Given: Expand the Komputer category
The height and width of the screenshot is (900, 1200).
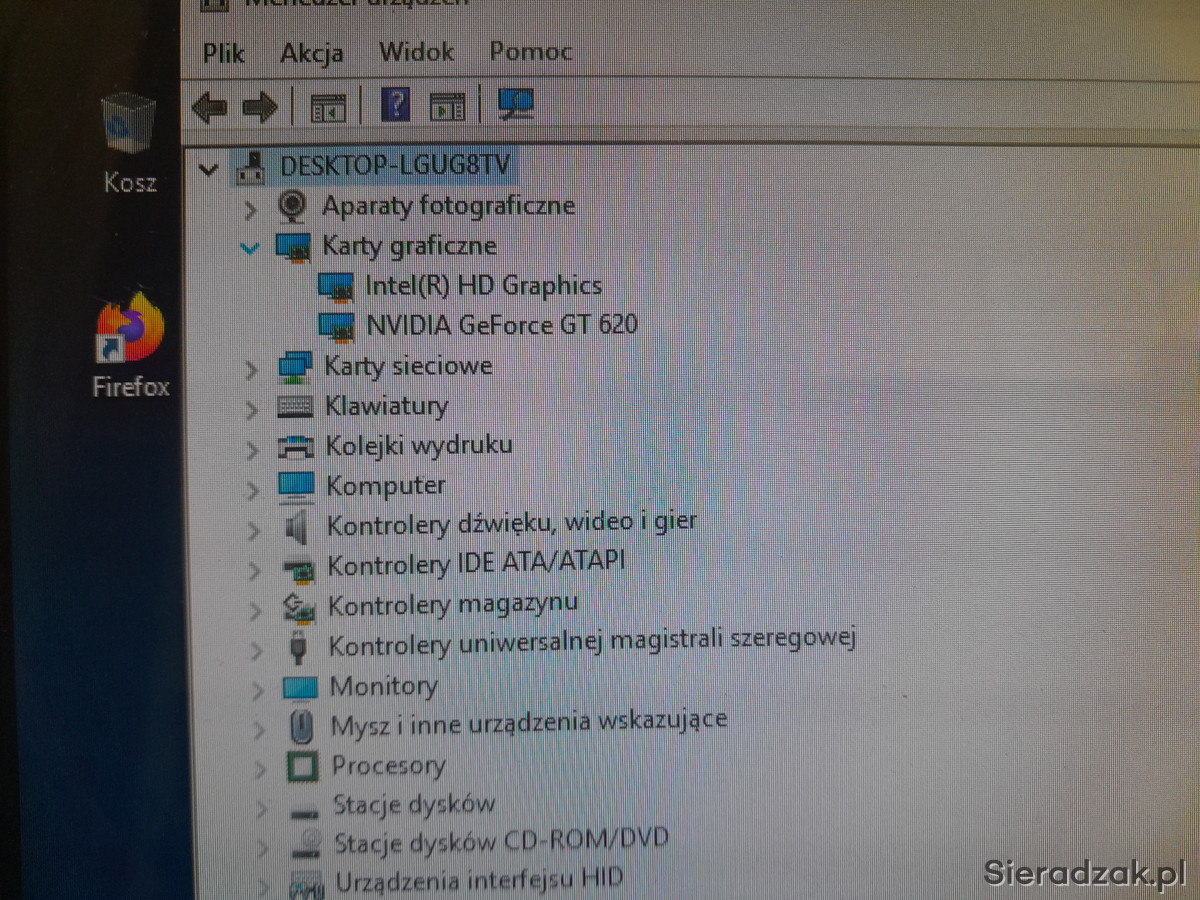Looking at the screenshot, I should (254, 489).
